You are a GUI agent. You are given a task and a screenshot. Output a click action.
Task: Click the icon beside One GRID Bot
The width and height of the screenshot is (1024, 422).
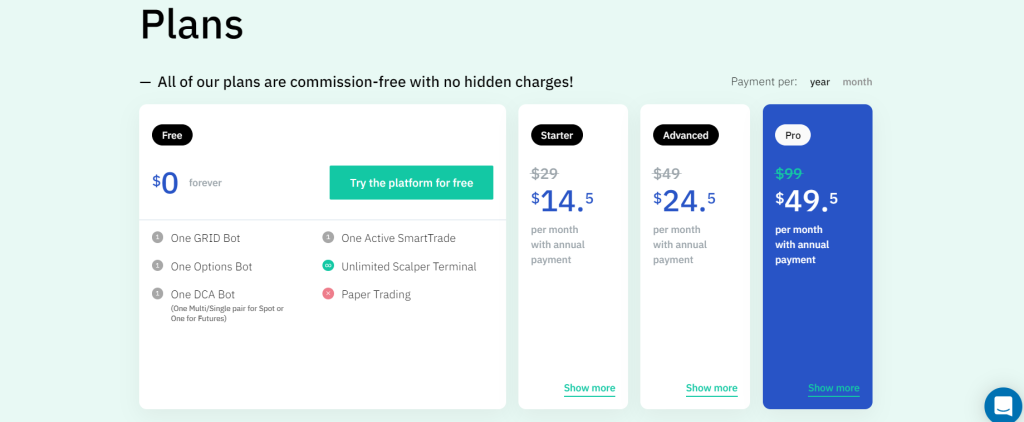(157, 237)
